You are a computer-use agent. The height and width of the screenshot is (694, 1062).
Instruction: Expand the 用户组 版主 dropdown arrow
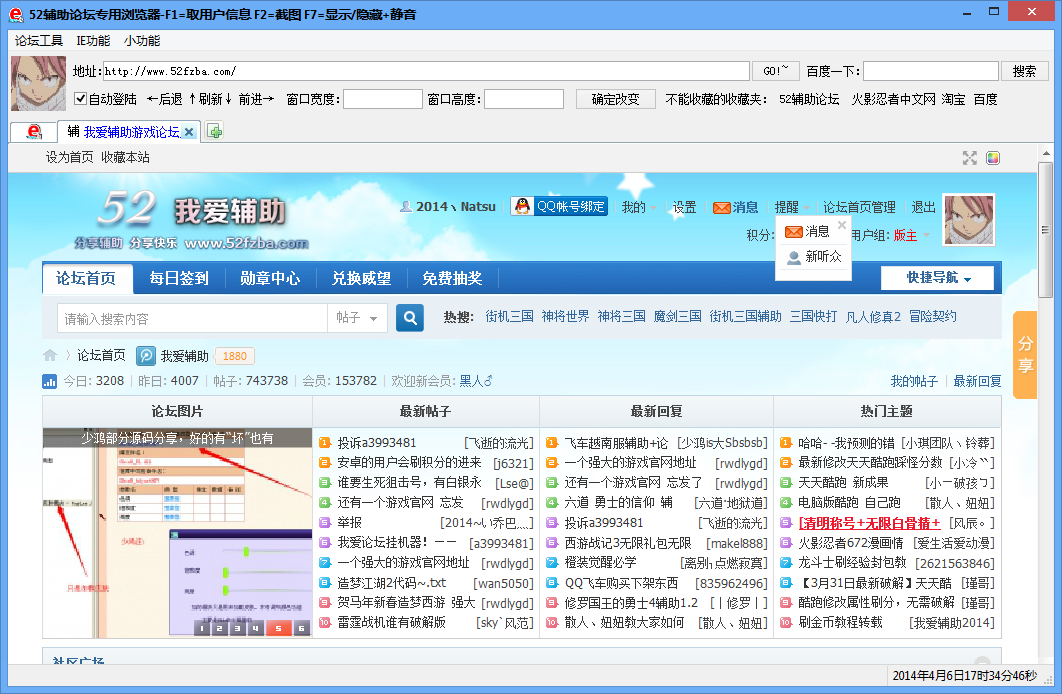click(927, 235)
